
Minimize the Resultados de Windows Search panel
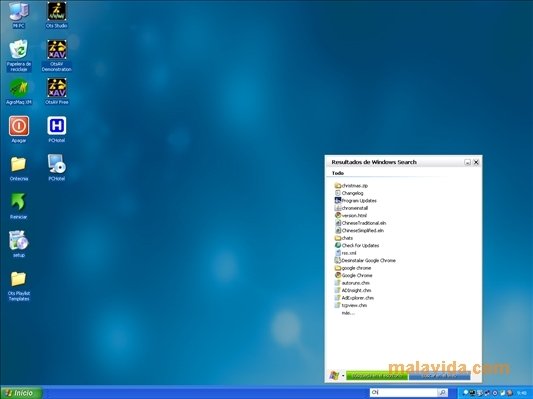[467, 162]
